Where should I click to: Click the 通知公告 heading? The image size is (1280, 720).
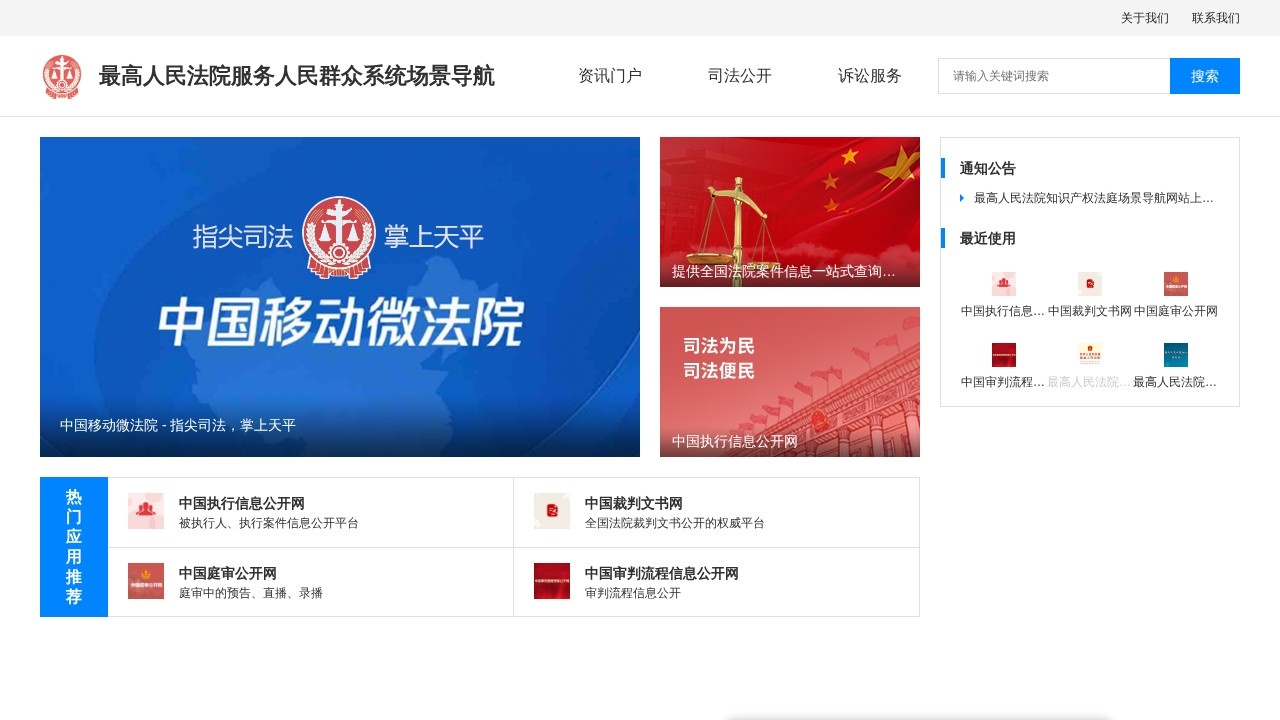pyautogui.click(x=988, y=168)
